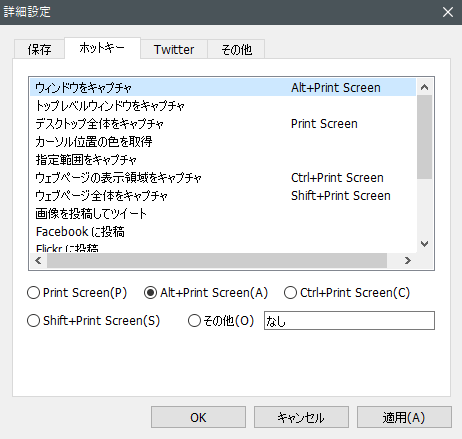This screenshot has width=462, height=439.
Task: Click the 適用(A) button
Action: tap(404, 417)
